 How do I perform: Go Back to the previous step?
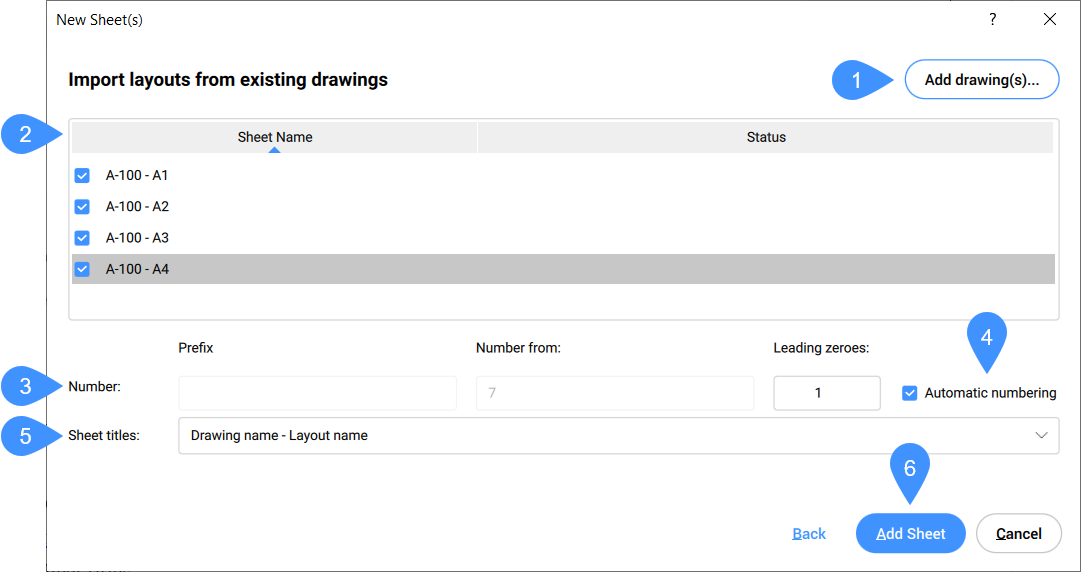pos(808,534)
